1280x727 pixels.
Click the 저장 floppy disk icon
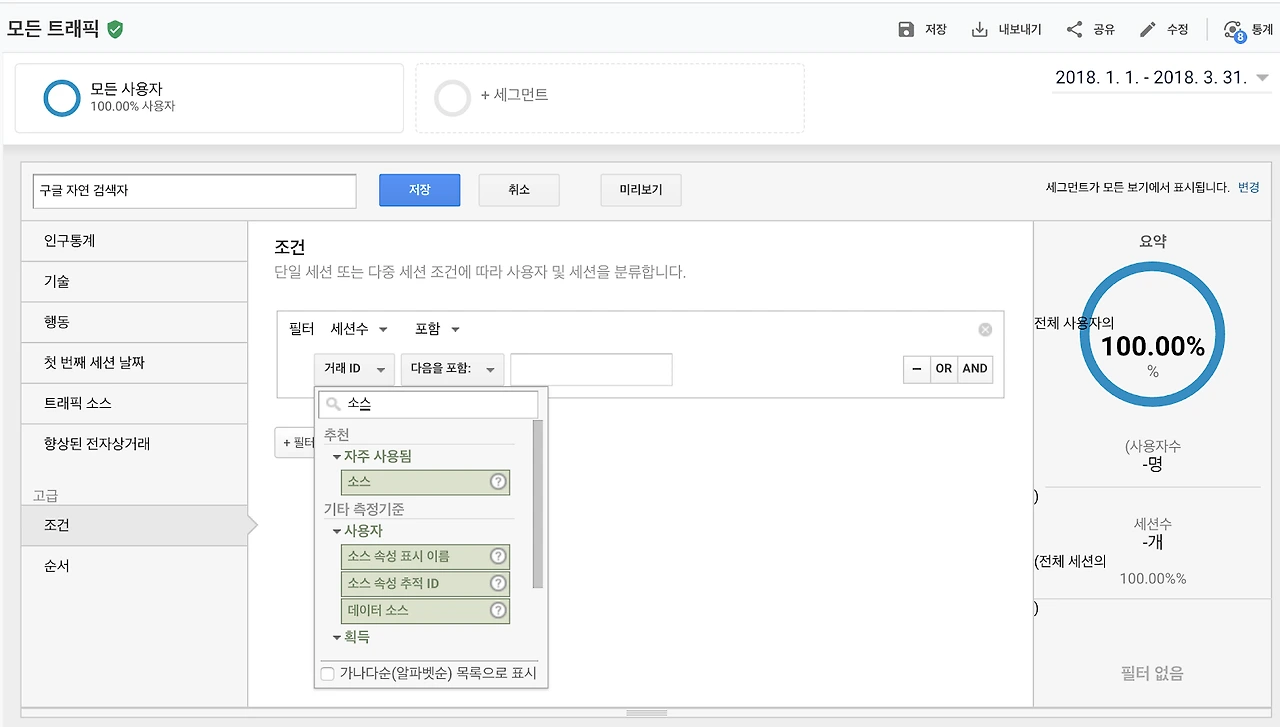tap(906, 29)
